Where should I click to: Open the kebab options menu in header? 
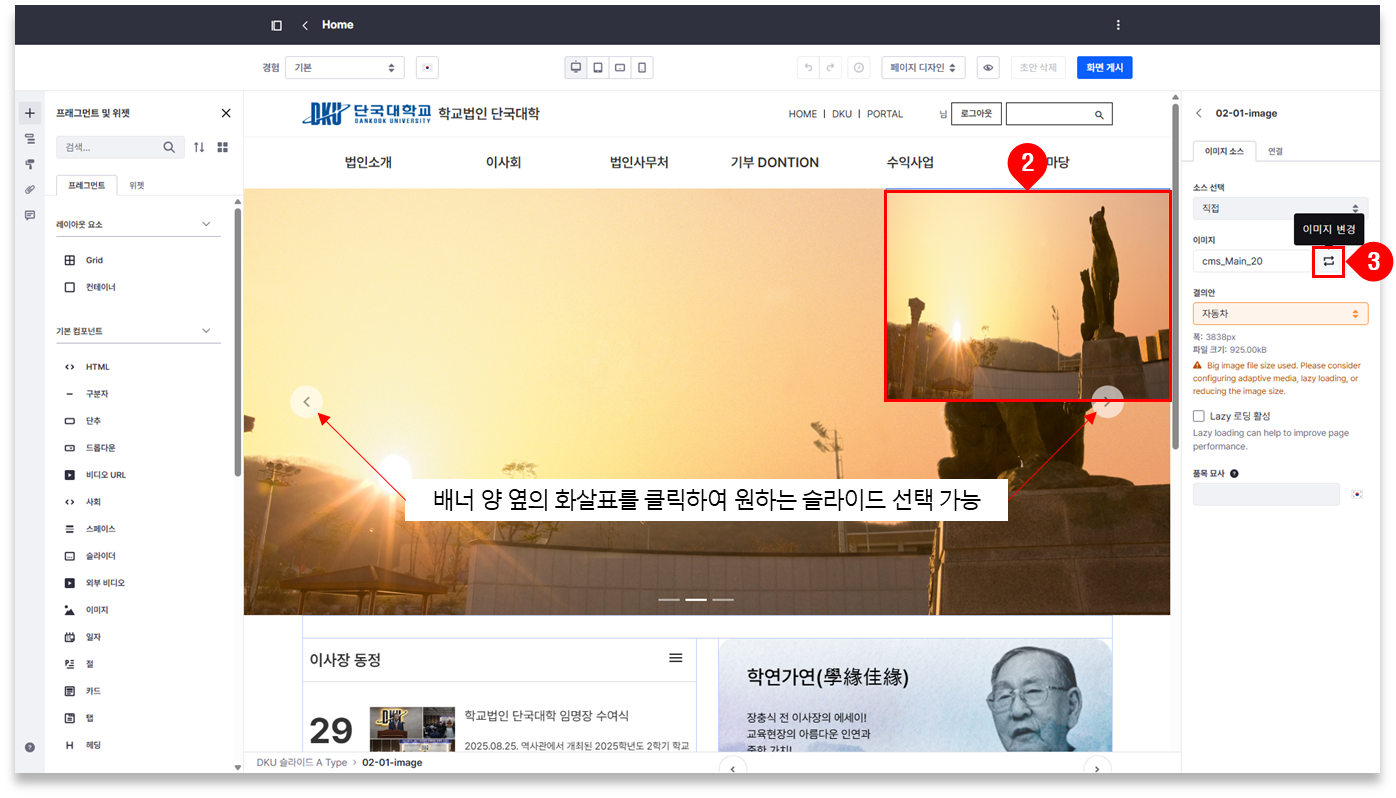point(1118,25)
